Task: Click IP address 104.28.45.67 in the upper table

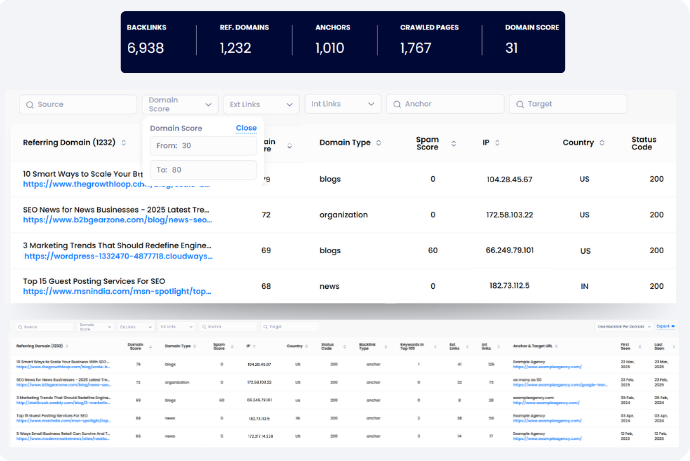Action: (510, 179)
